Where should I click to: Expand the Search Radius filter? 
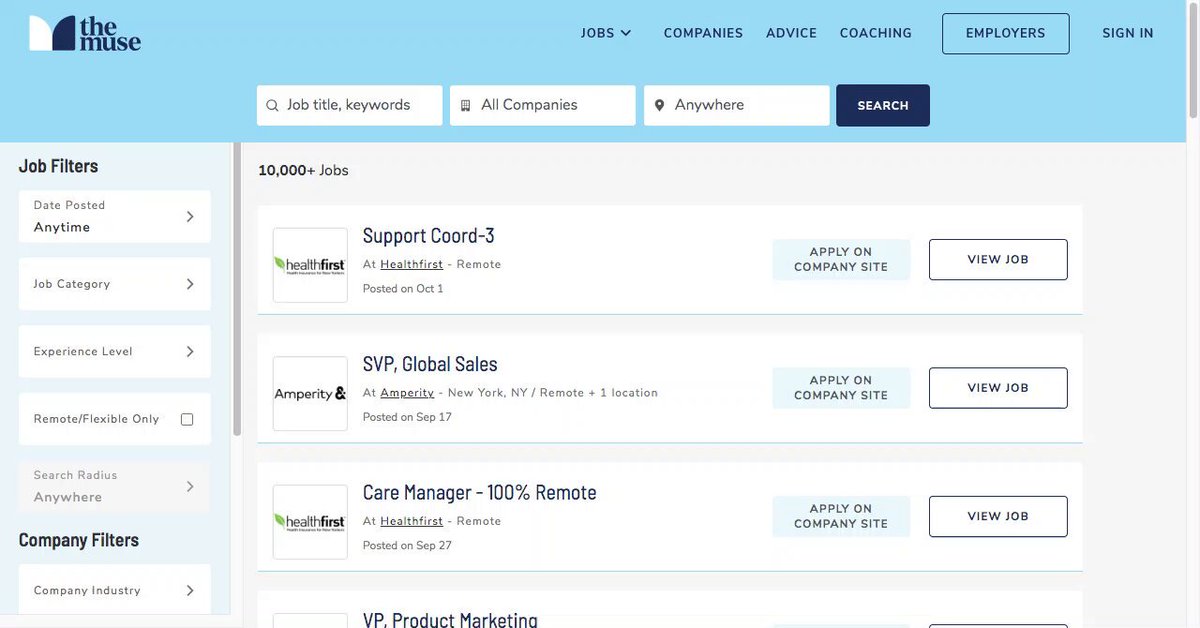click(115, 486)
